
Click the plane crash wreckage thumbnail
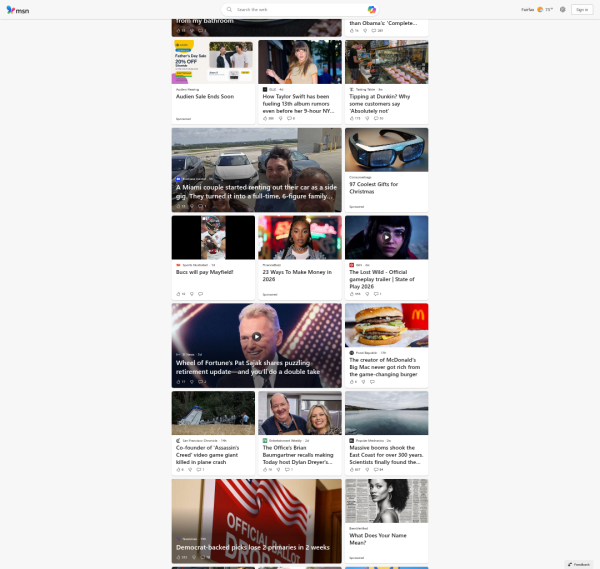(213, 413)
